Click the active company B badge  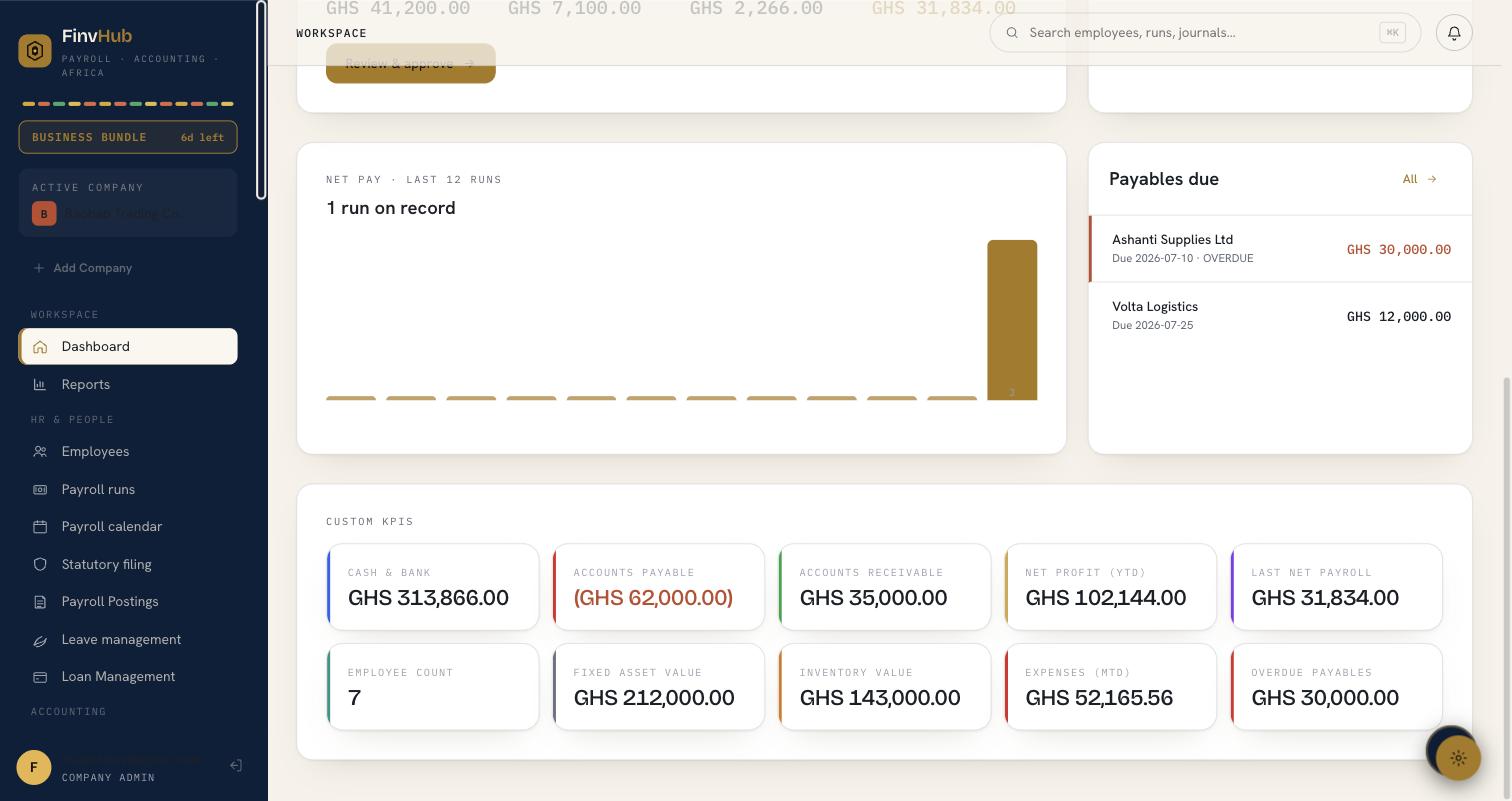44,214
